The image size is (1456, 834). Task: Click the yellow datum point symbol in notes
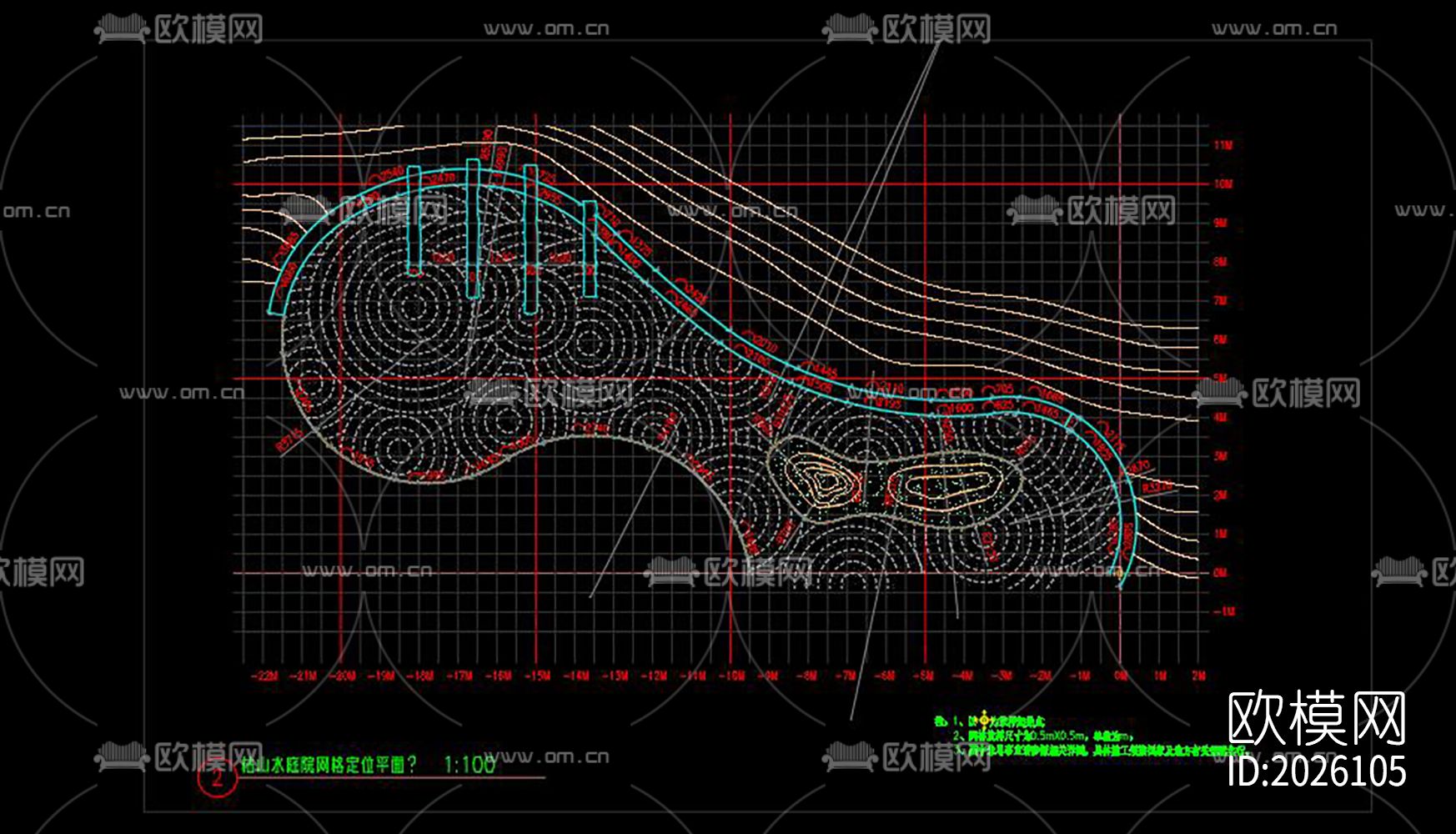[x=984, y=720]
